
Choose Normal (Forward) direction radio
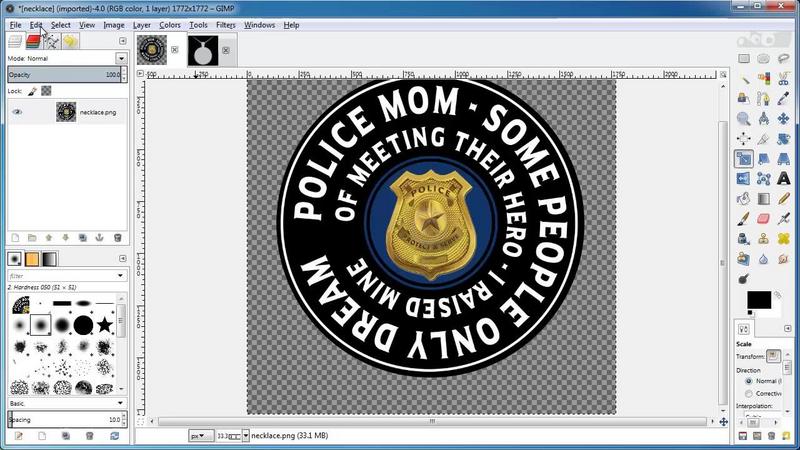coord(749,381)
